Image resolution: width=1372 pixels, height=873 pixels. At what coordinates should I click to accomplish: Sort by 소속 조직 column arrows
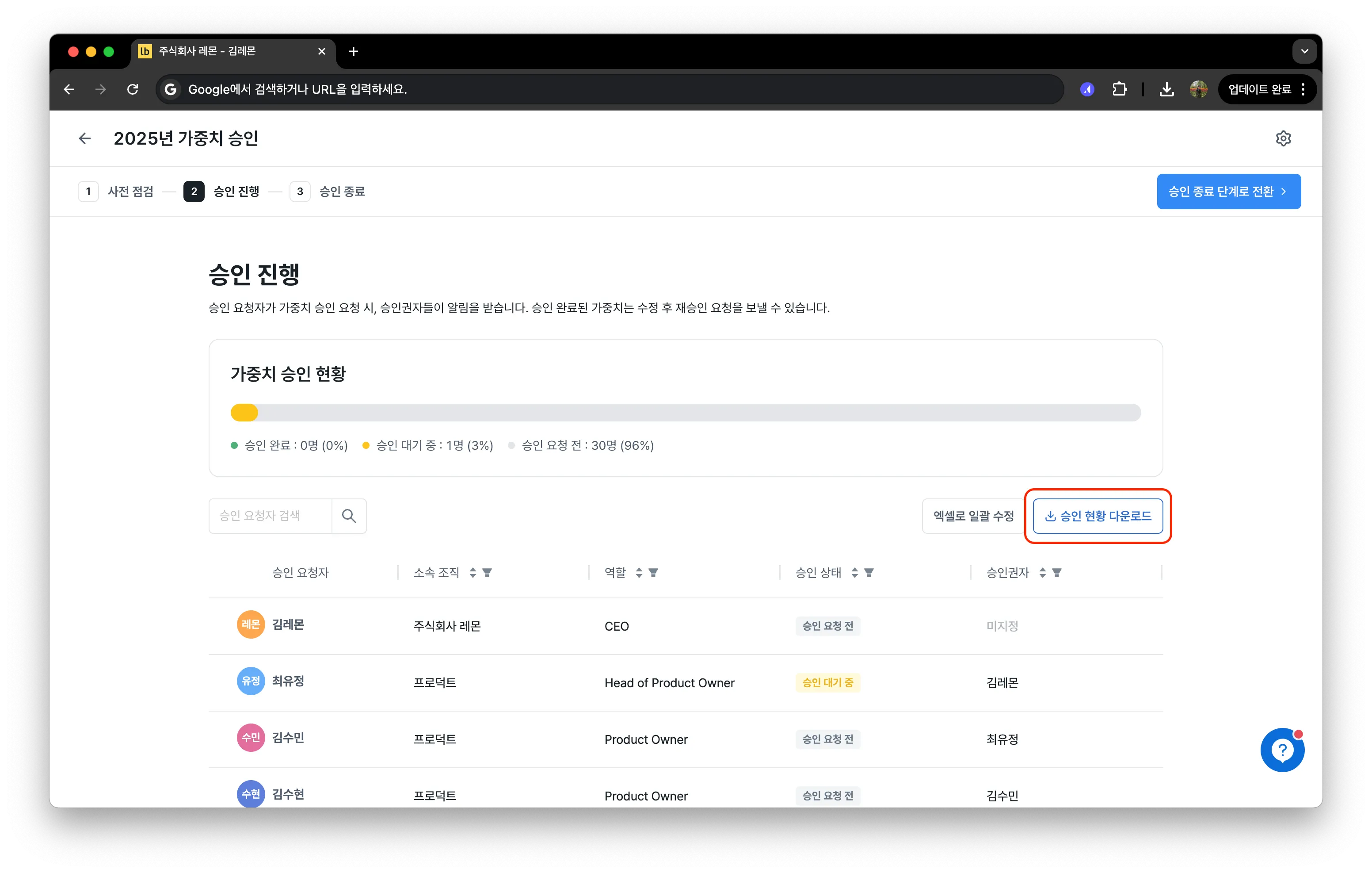pyautogui.click(x=473, y=573)
